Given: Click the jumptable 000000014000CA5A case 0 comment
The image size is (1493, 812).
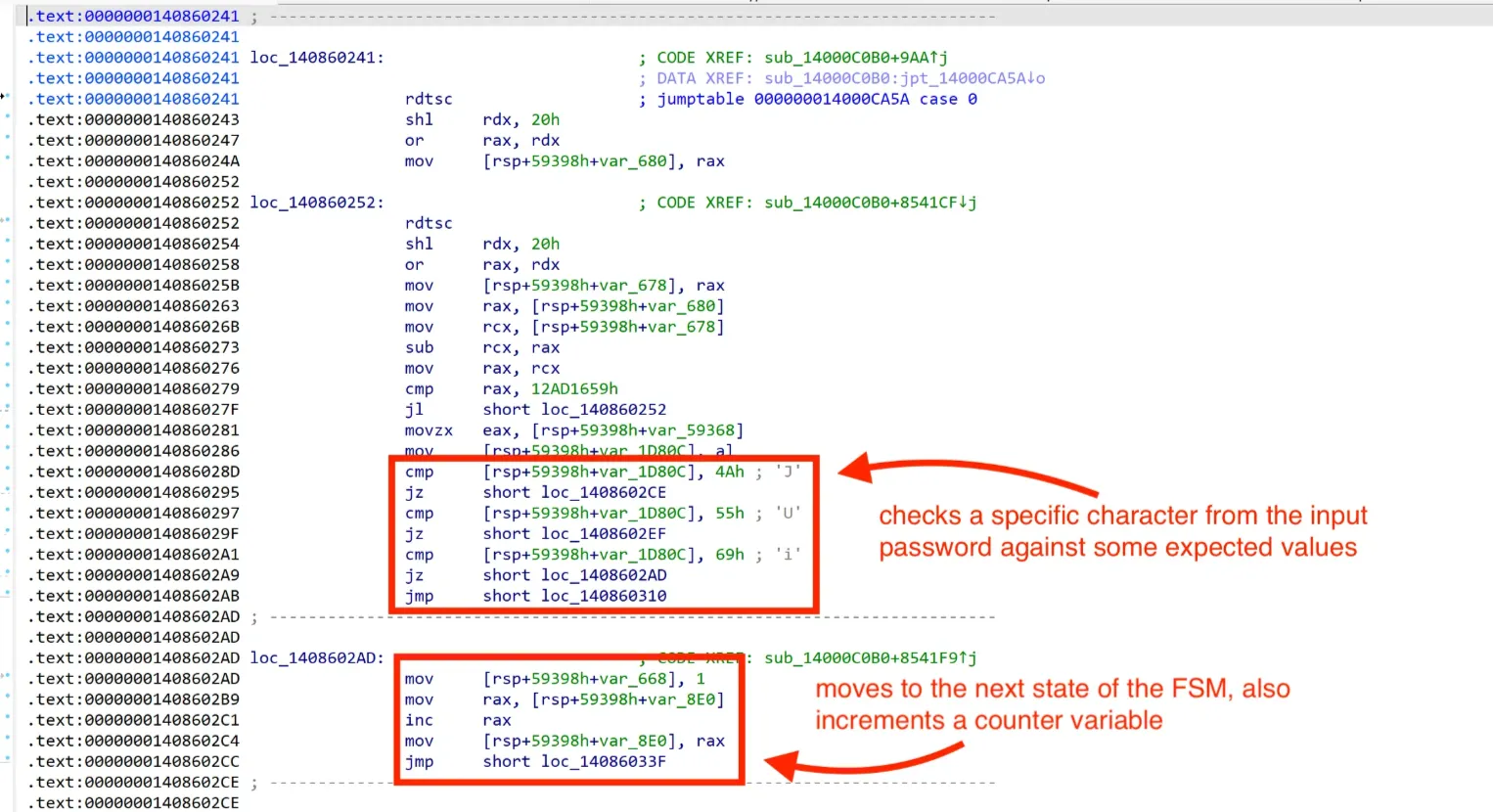Looking at the screenshot, I should pos(816,99).
